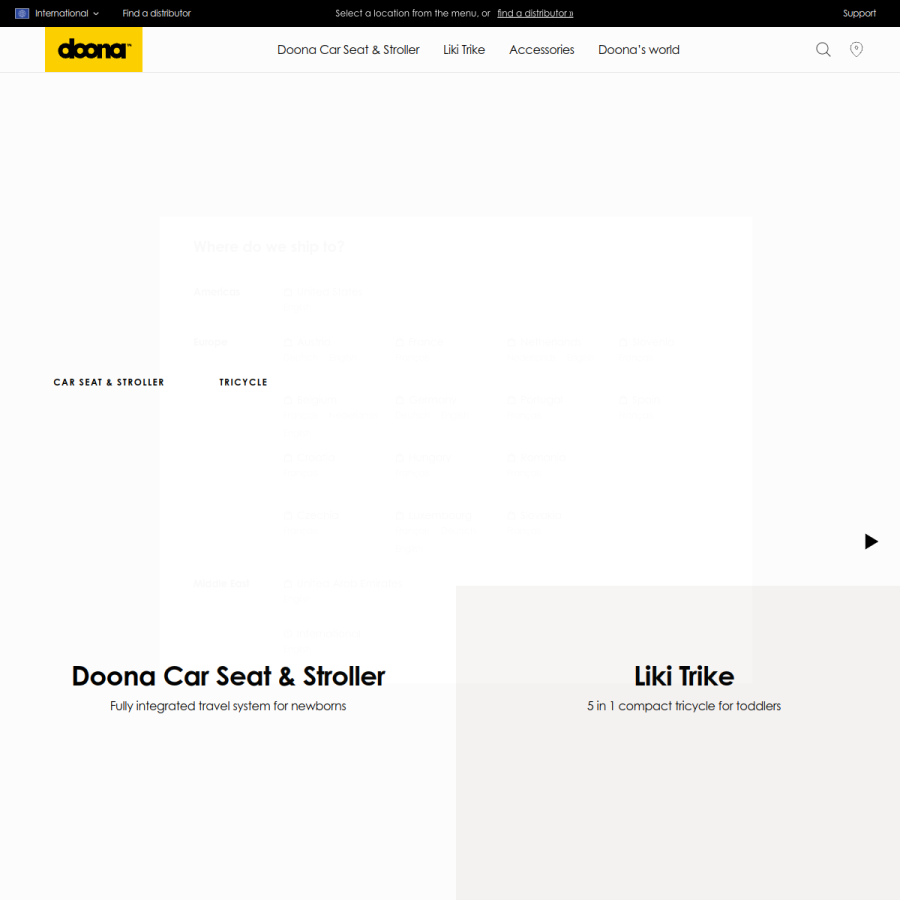Click 'Fully integrated travel system for newborns' text
The image size is (900, 900).
(228, 706)
